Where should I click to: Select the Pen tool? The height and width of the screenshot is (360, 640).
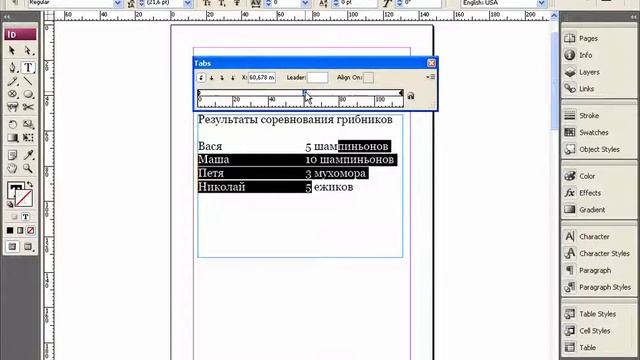pos(12,67)
